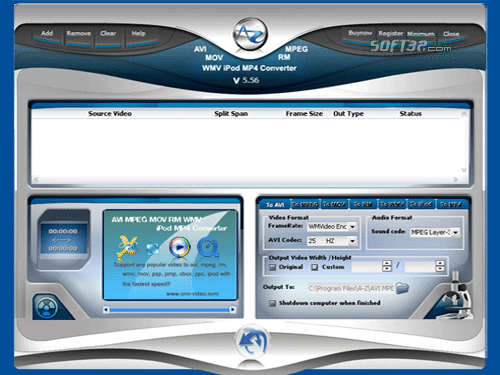This screenshot has height=375, width=500.
Task: Click the Output To path field
Action: (x=351, y=288)
